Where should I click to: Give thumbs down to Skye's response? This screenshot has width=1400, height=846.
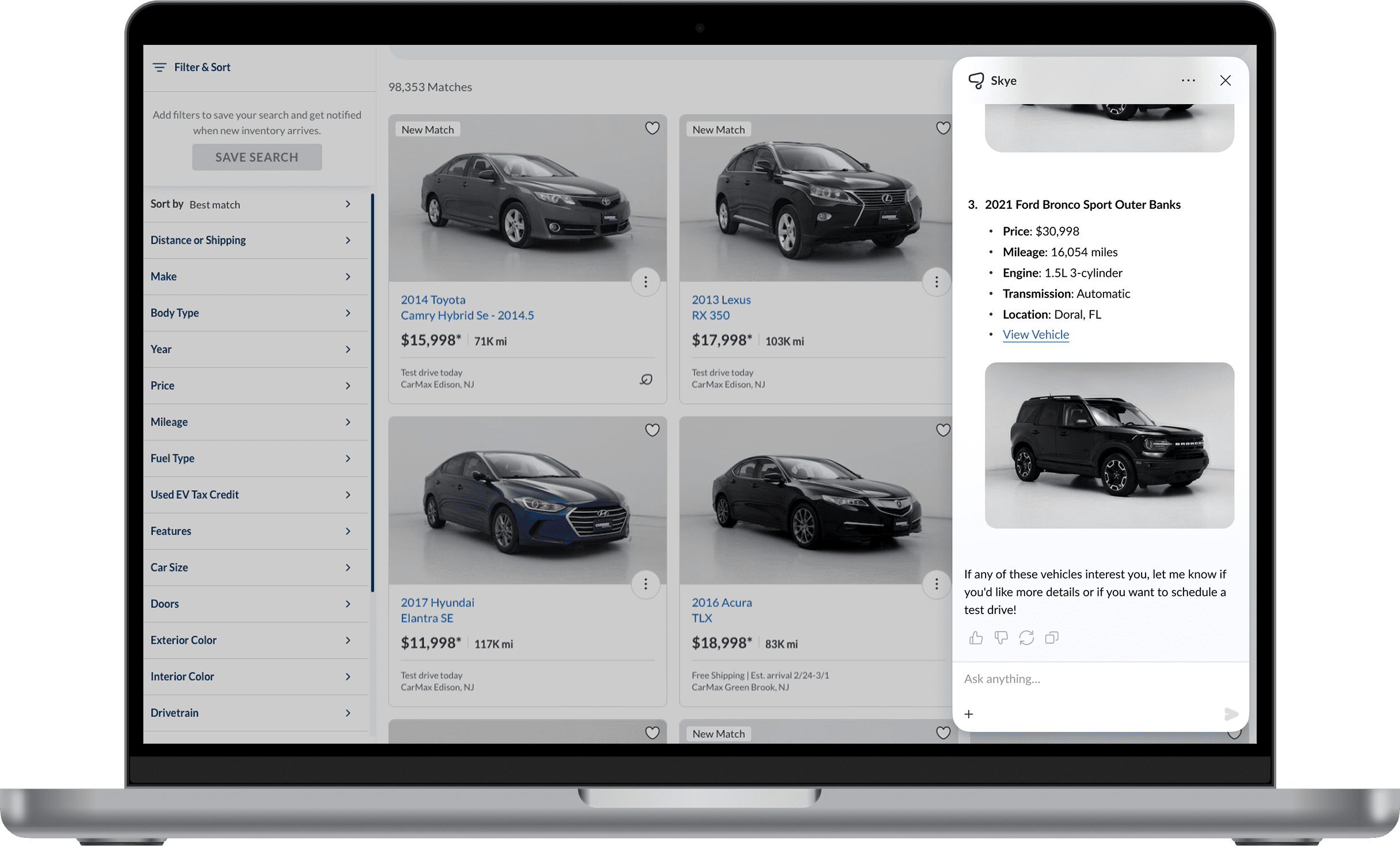[x=1001, y=638]
